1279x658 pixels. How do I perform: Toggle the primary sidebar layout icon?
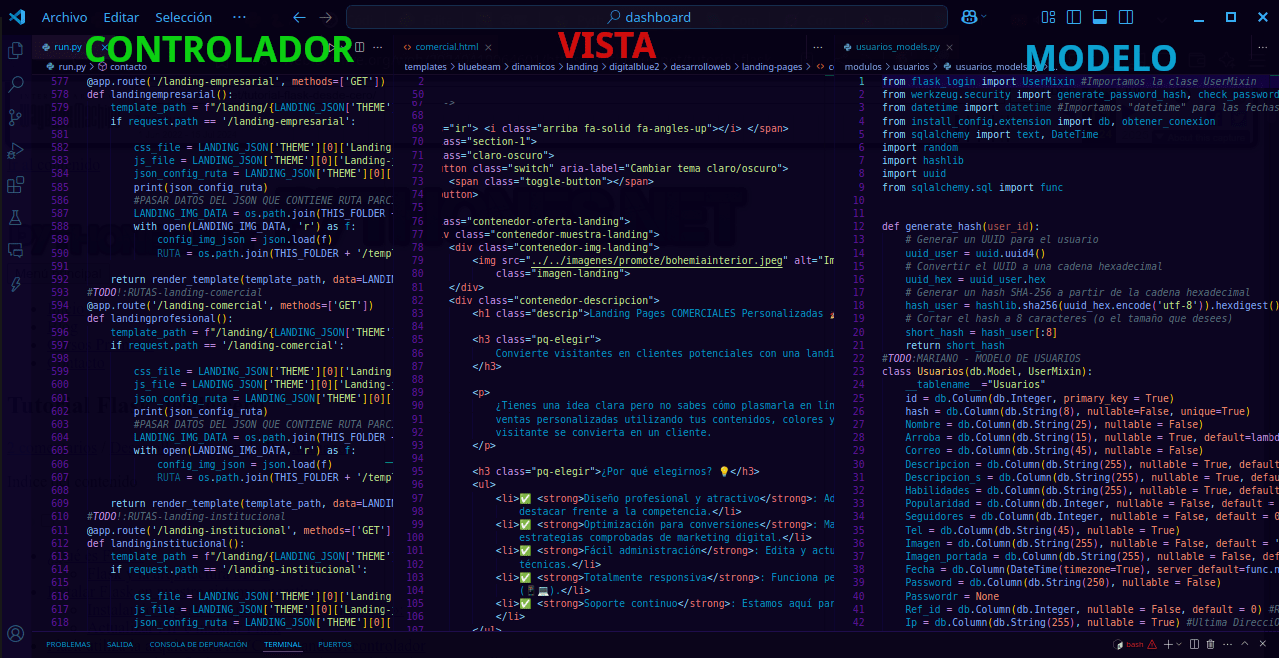click(x=1074, y=17)
